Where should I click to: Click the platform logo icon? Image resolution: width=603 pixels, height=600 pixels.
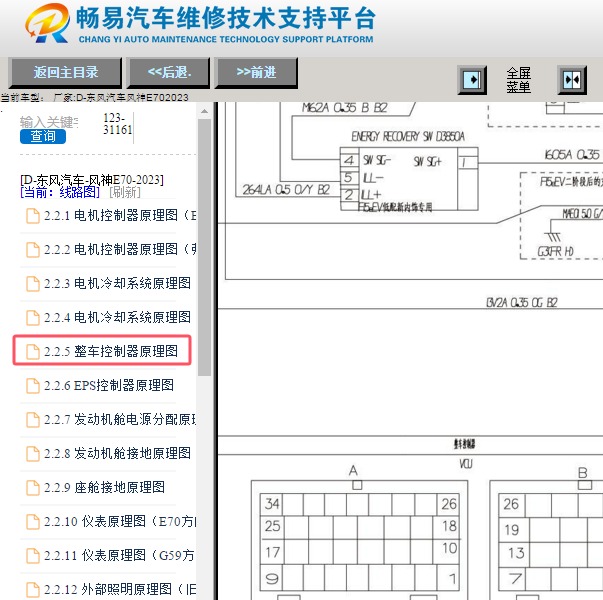pos(48,23)
